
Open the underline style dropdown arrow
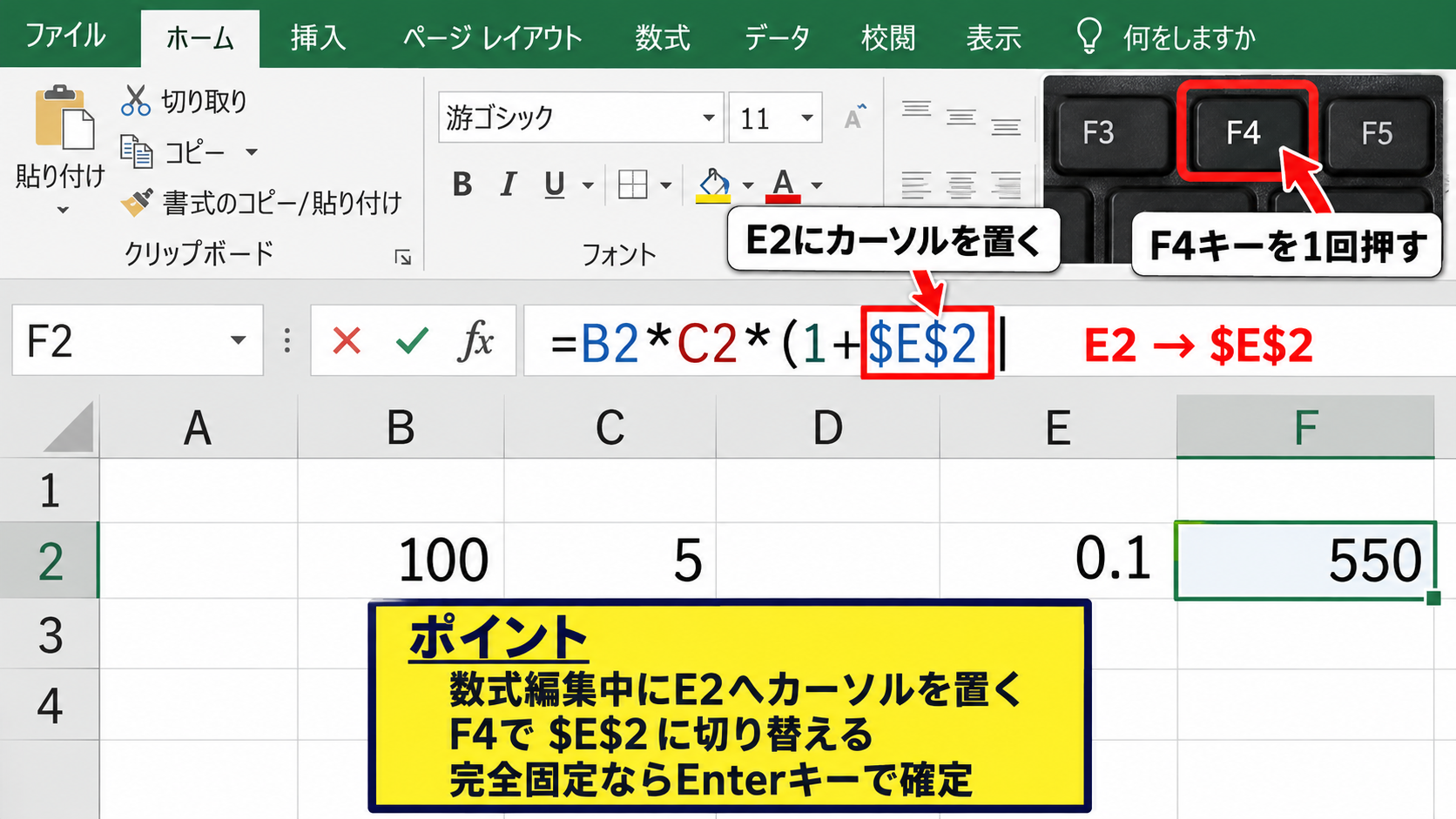pos(588,185)
